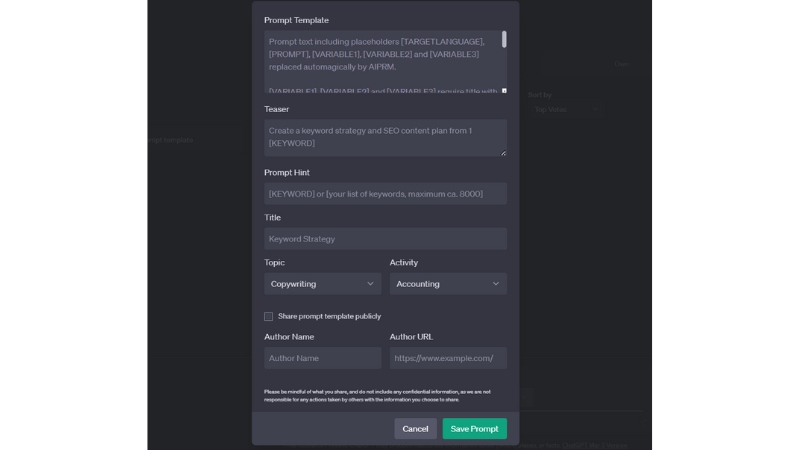800x450 pixels.
Task: Enable Share prompt template publicly checkbox
Action: pyautogui.click(x=269, y=316)
